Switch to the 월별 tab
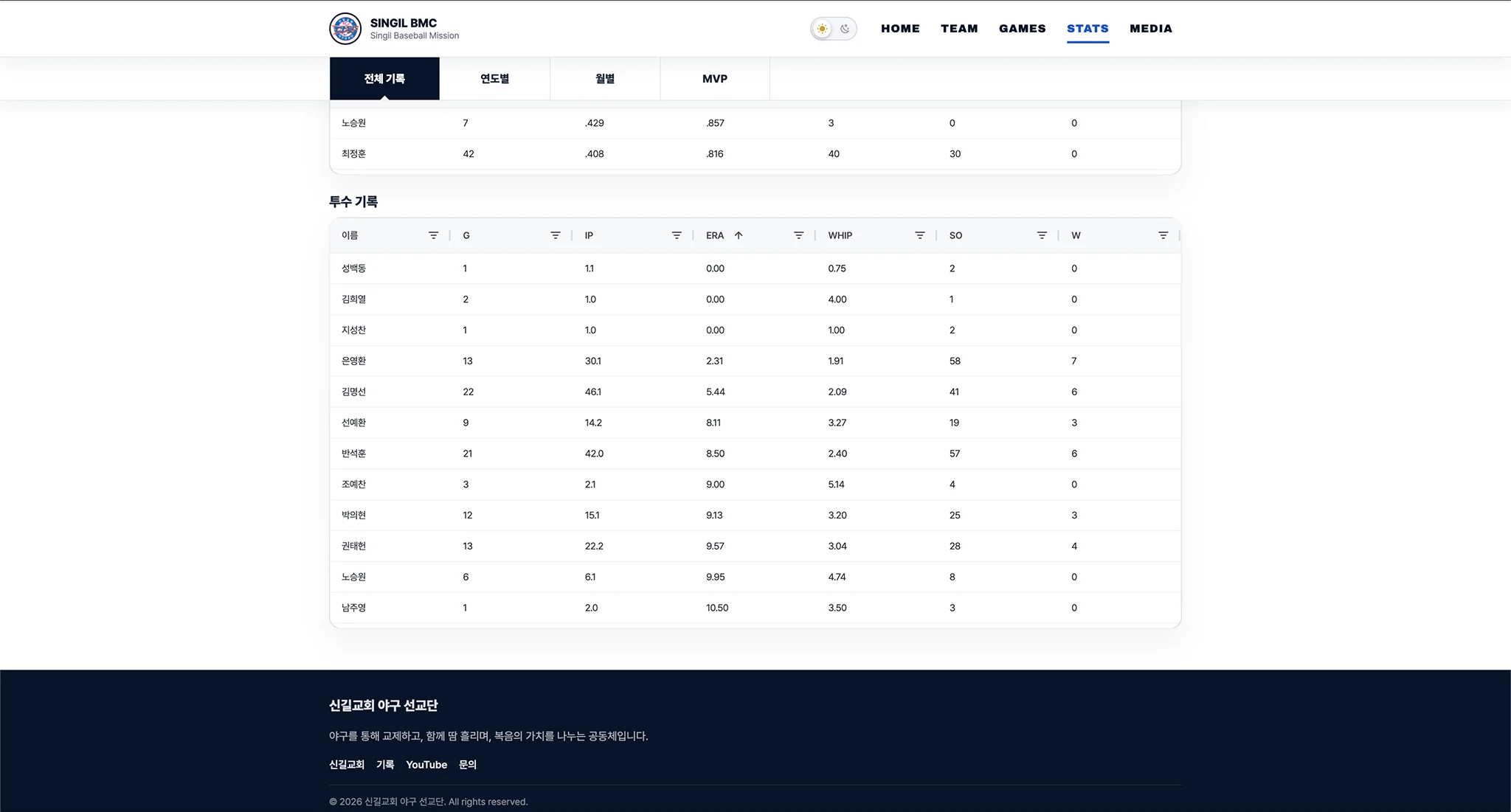The width and height of the screenshot is (1511, 812). (x=605, y=78)
